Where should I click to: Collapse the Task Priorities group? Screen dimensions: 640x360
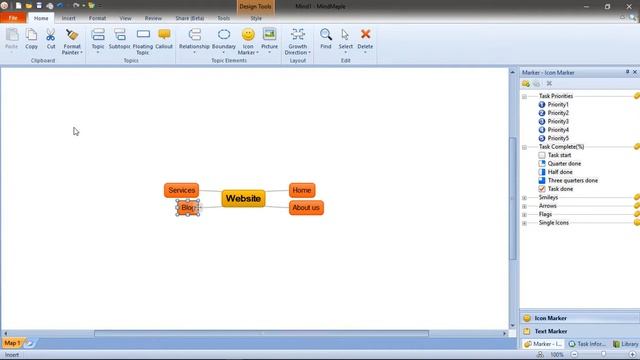pyautogui.click(x=524, y=96)
